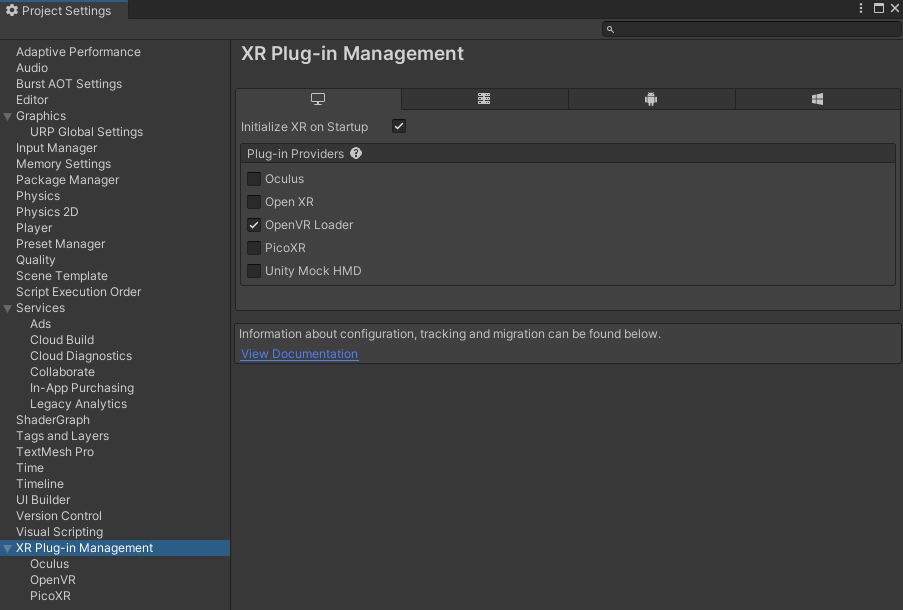This screenshot has width=903, height=610.
Task: Click the Project Settings gear icon
Action: [x=12, y=10]
